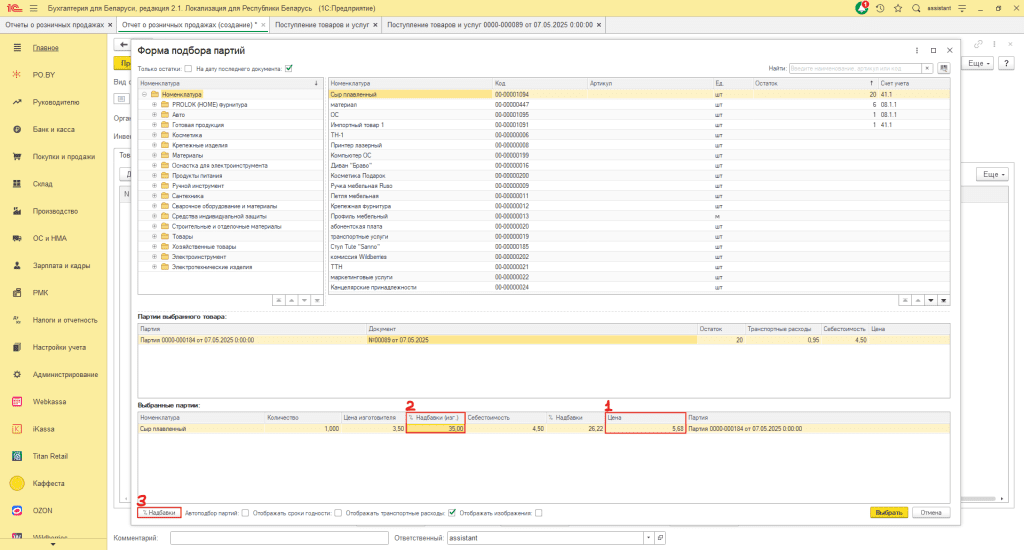The height and width of the screenshot is (550, 1024).
Task: Open iKassa section in sidebar
Action: point(44,429)
